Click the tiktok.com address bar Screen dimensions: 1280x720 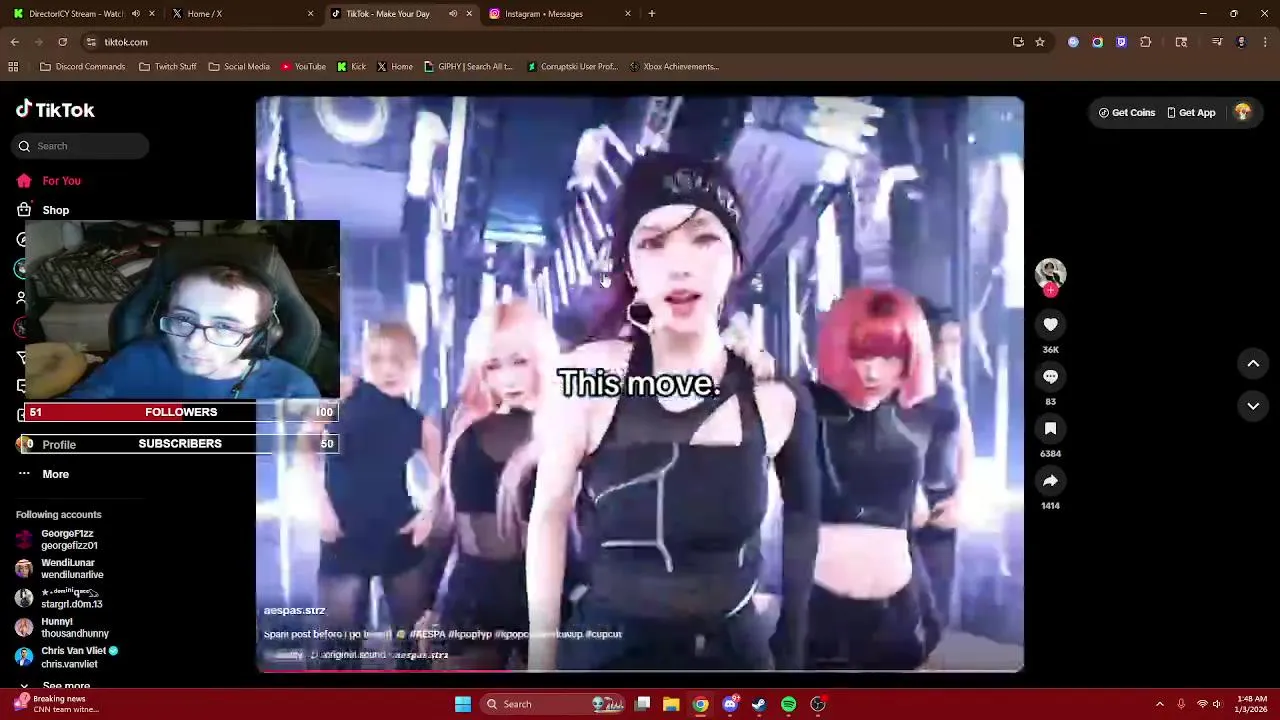[x=540, y=42]
